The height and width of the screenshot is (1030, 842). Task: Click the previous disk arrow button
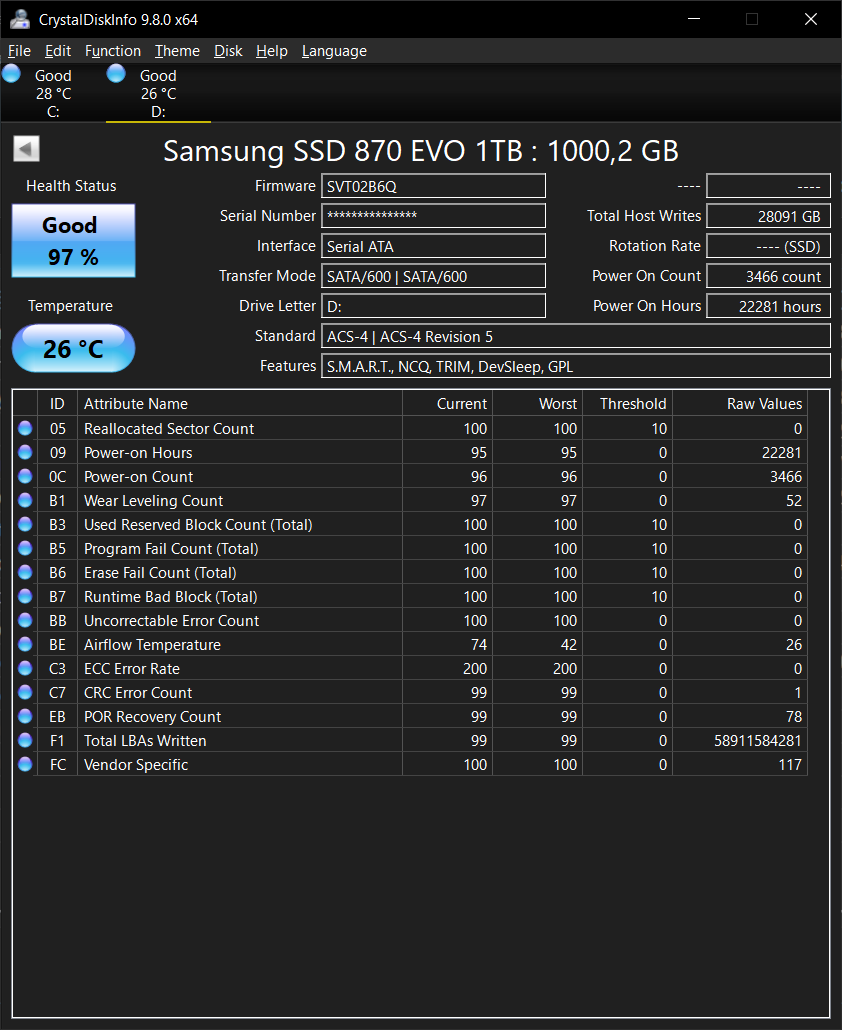tap(26, 148)
